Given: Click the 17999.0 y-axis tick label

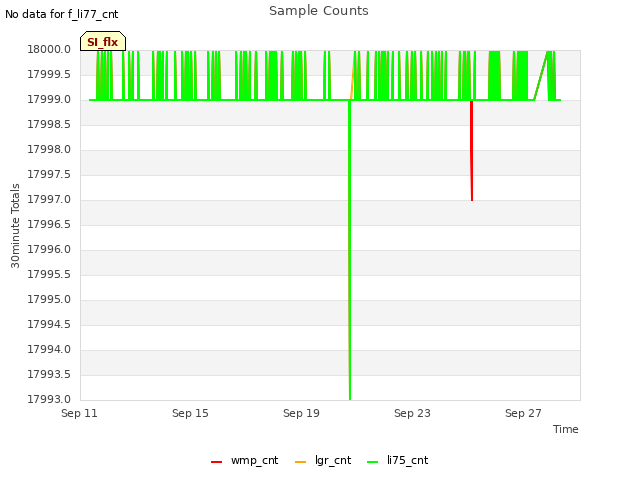Looking at the screenshot, I should pos(49,100).
